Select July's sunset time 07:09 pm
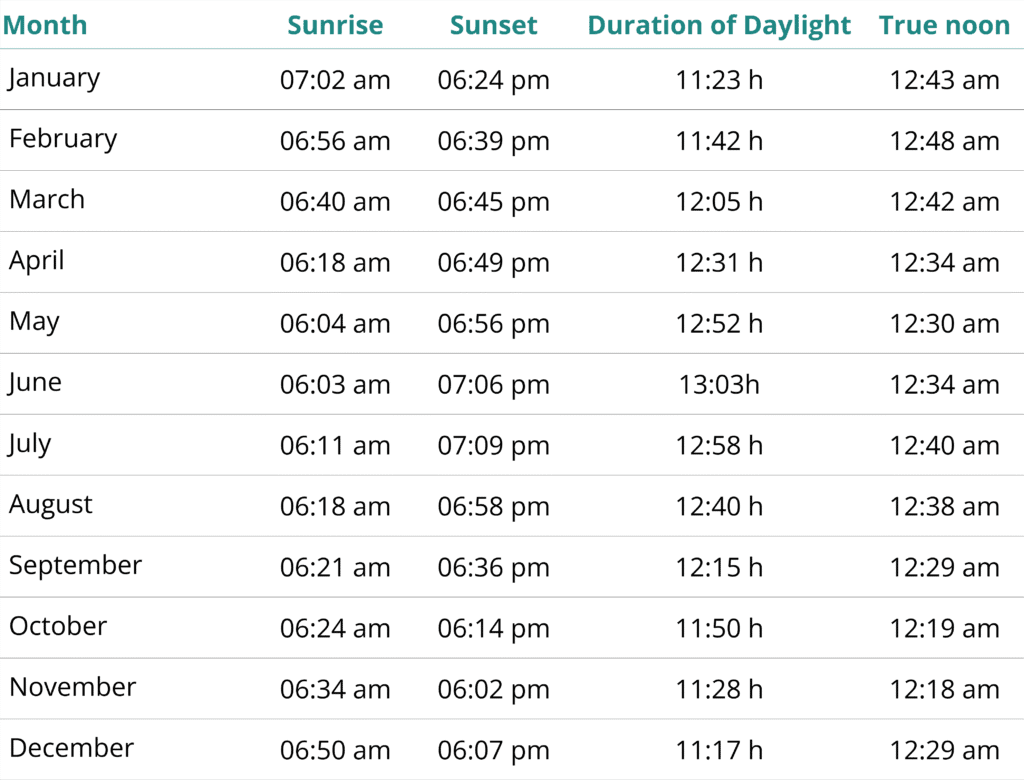The image size is (1024, 780). [494, 446]
